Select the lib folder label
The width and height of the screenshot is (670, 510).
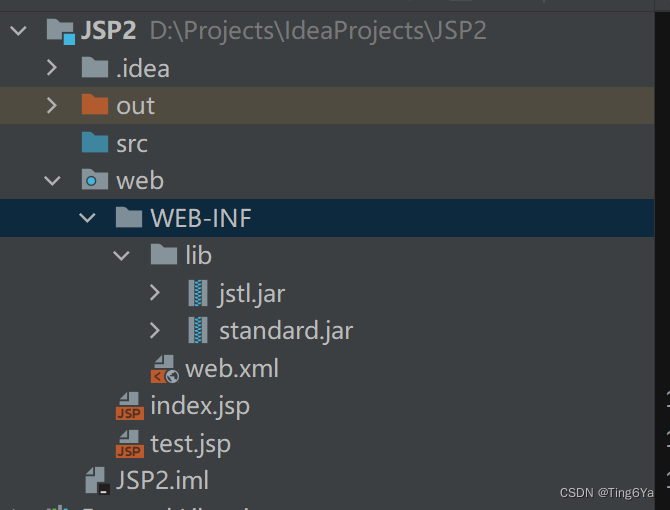[198, 255]
